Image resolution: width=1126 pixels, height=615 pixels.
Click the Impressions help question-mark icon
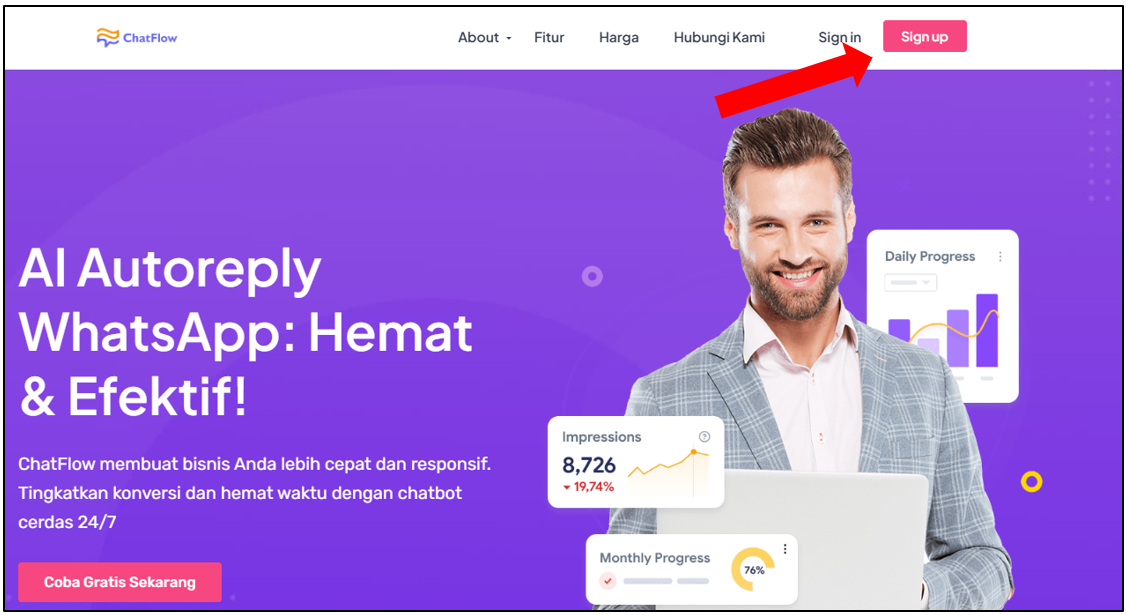(x=704, y=437)
